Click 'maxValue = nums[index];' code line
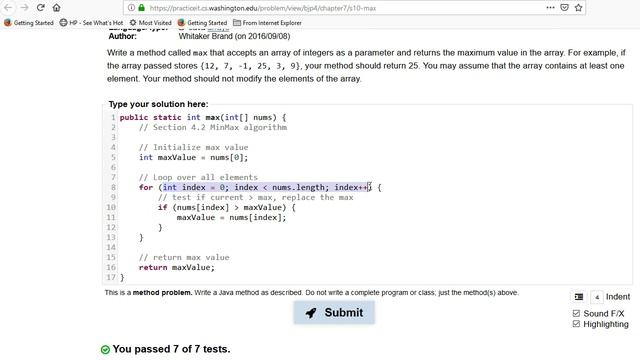640x360 pixels. pyautogui.click(x=231, y=218)
